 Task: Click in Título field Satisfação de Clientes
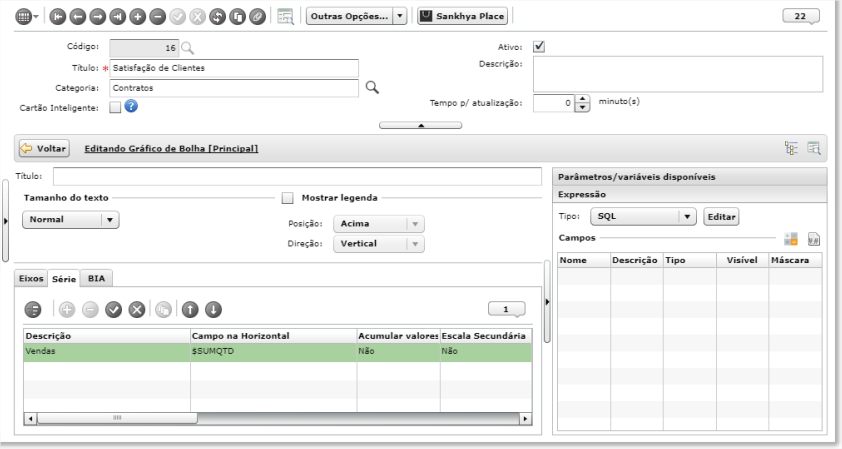234,68
